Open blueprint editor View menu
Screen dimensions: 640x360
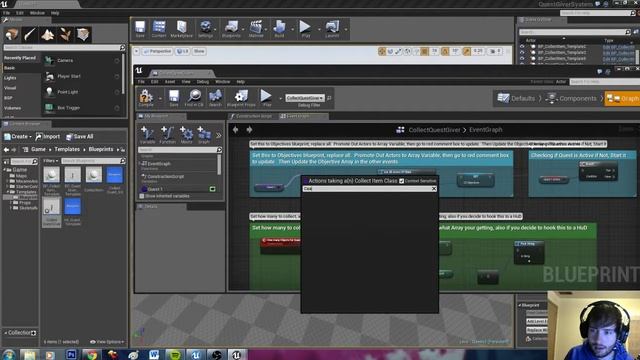[186, 82]
